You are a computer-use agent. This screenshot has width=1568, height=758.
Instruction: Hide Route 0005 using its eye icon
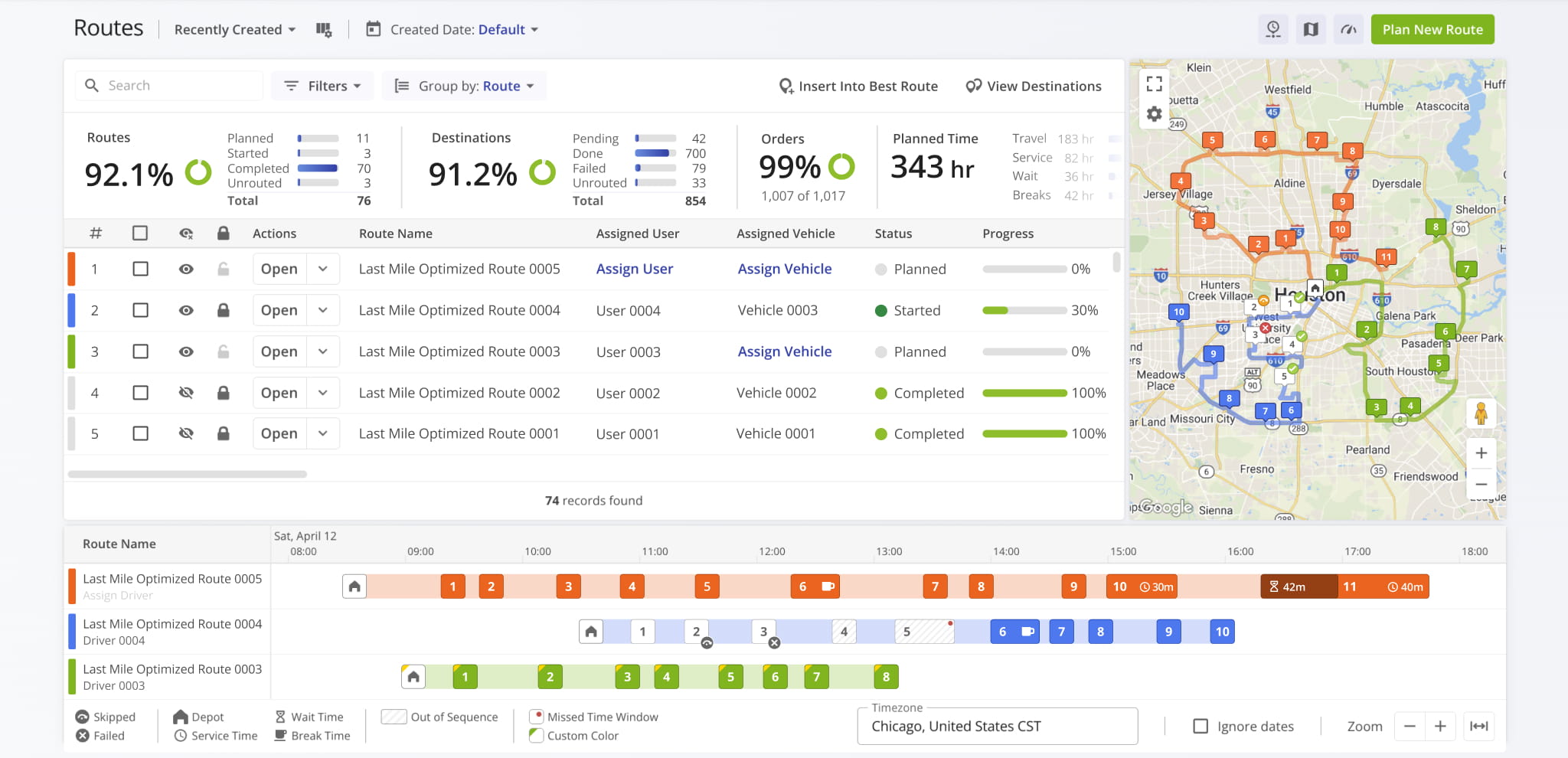[186, 269]
